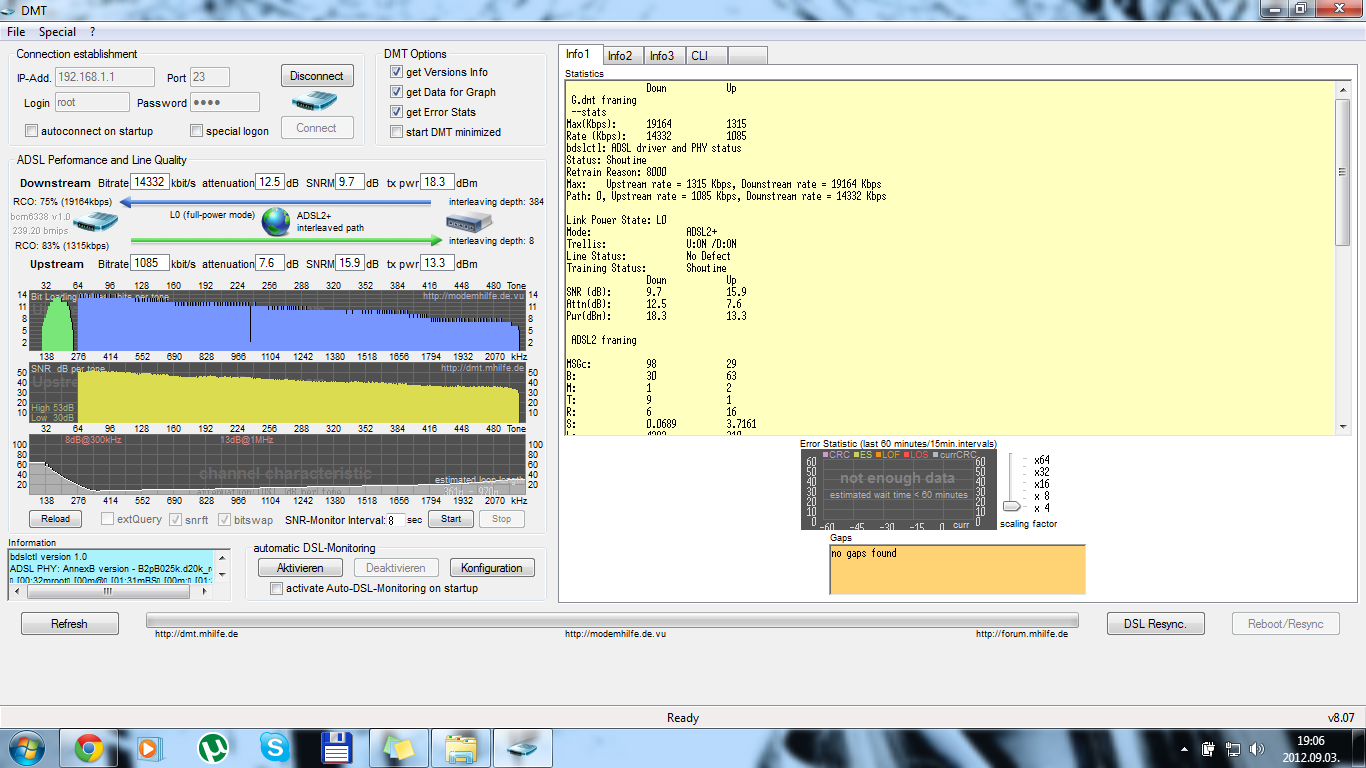Click the SNR-Monitor Interval field
Viewport: 1366px width, 768px height.
point(396,520)
